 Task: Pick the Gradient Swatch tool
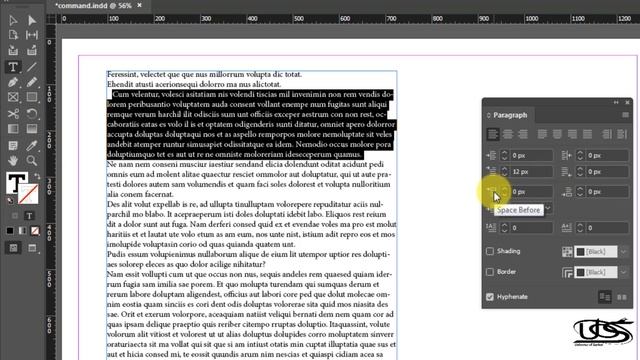tap(13, 129)
